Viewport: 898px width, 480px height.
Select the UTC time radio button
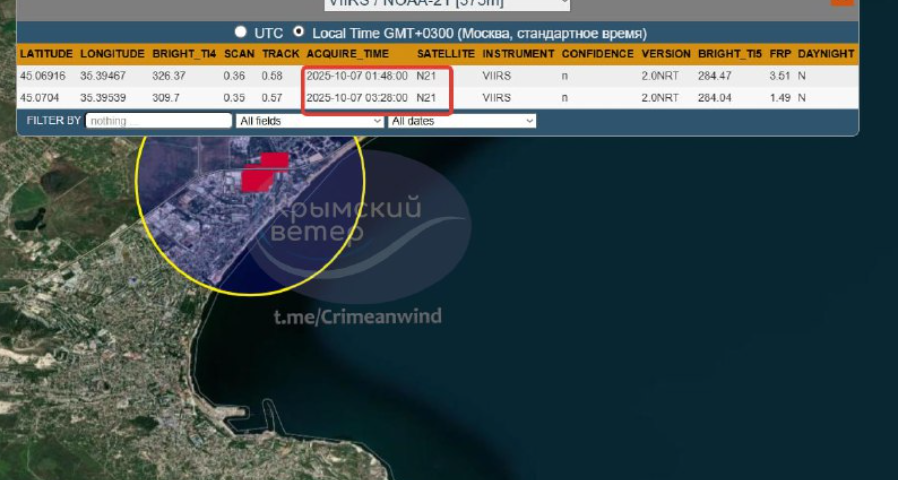coord(240,33)
